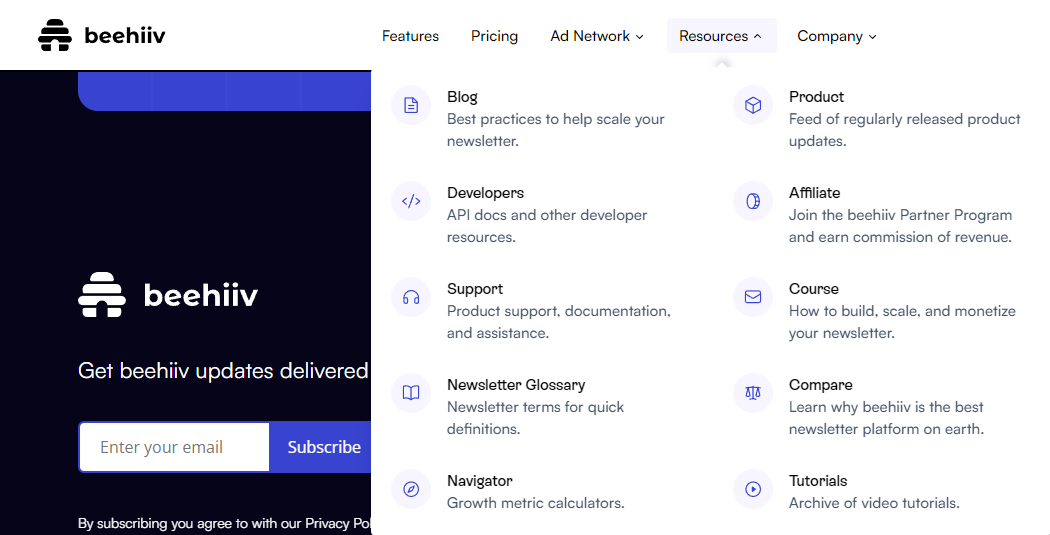Image resolution: width=1050 pixels, height=535 pixels.
Task: Click the Enter your email field
Action: tap(174, 447)
